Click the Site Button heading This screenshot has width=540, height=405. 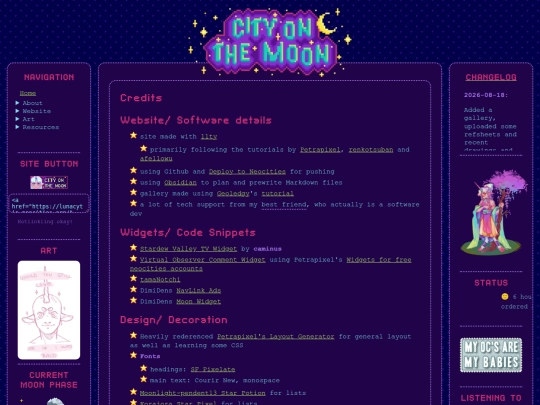click(x=49, y=164)
